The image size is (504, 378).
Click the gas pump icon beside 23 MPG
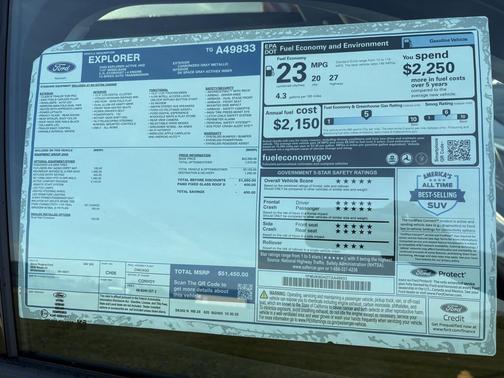(269, 71)
